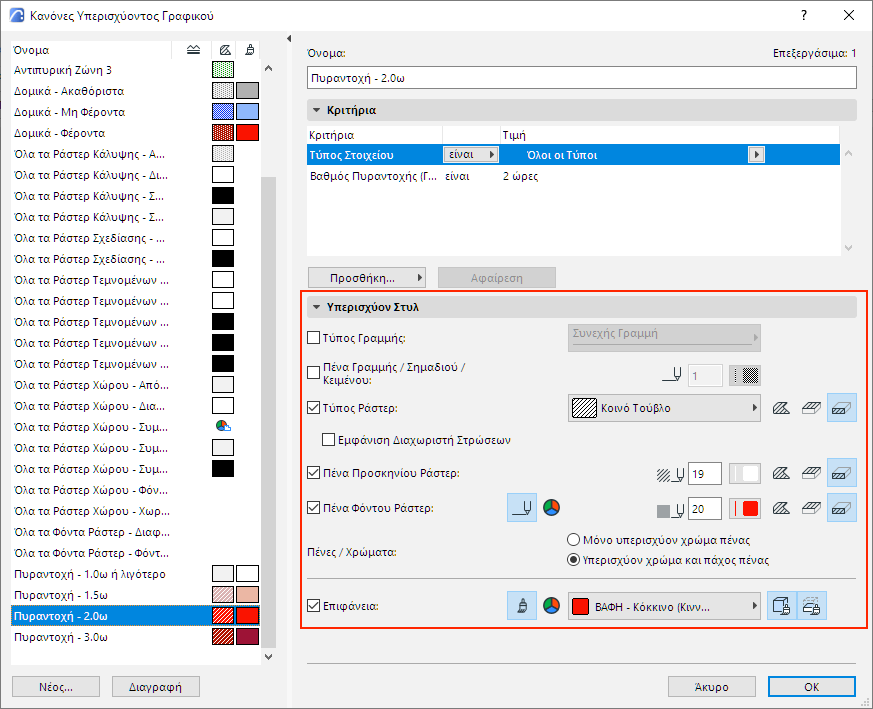Image resolution: width=873 pixels, height=709 pixels.
Task: Enable Πένα Γραμμής / Σημαδιού / Κειμένου checkbox
Action: point(313,373)
